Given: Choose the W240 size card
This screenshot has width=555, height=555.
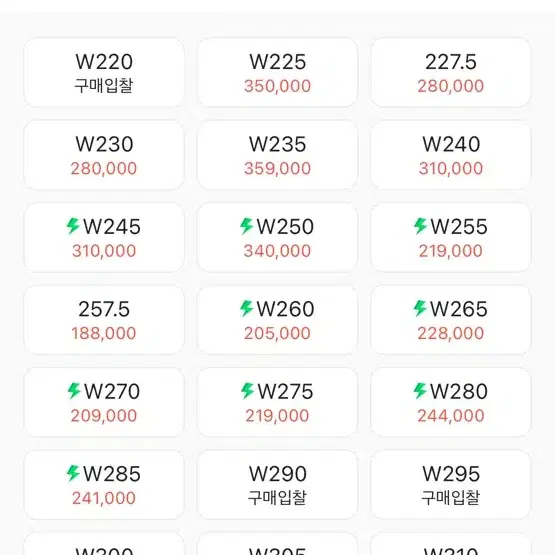Looking at the screenshot, I should pos(451,155).
